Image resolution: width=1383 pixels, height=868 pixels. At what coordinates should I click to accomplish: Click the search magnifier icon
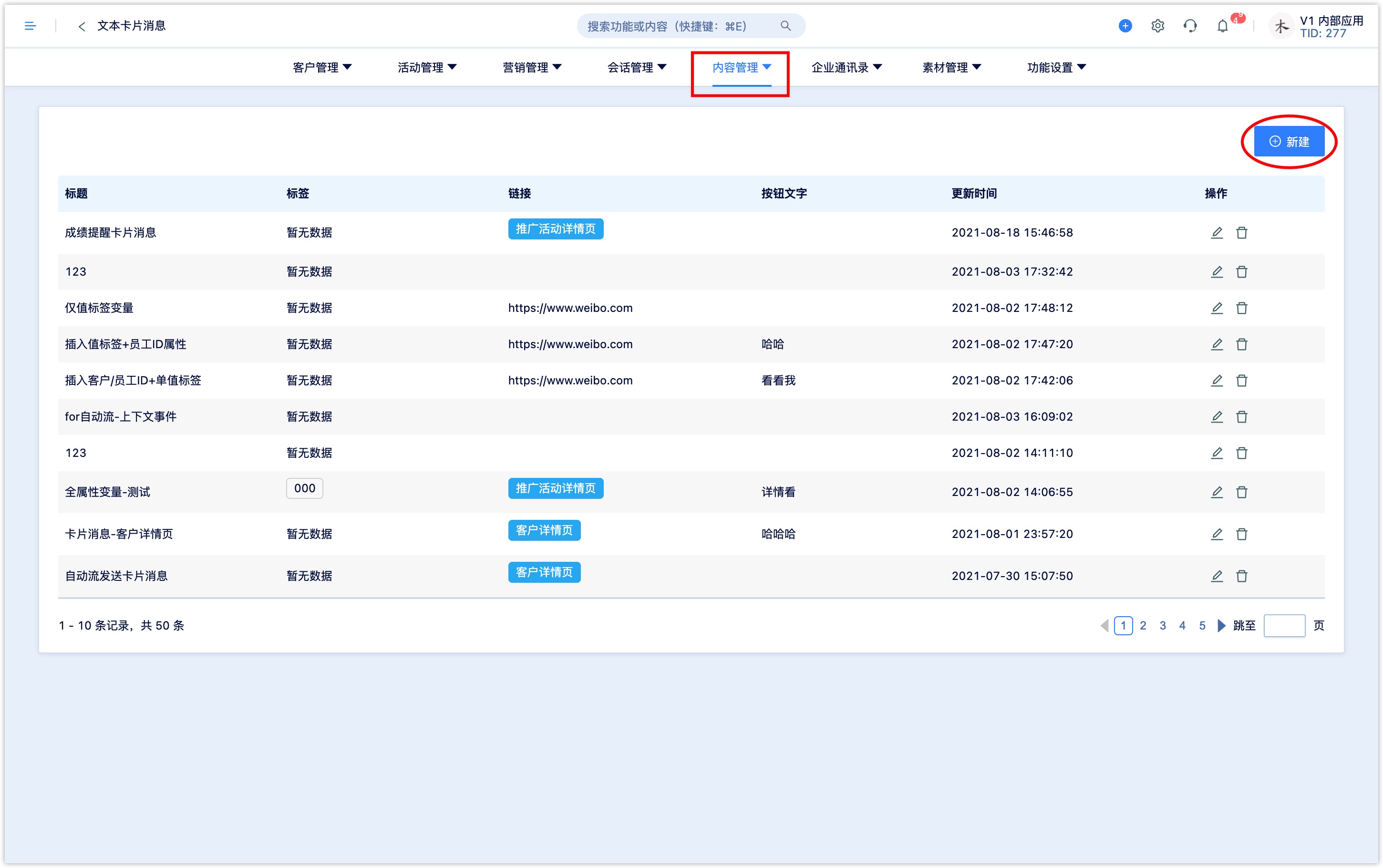point(785,26)
